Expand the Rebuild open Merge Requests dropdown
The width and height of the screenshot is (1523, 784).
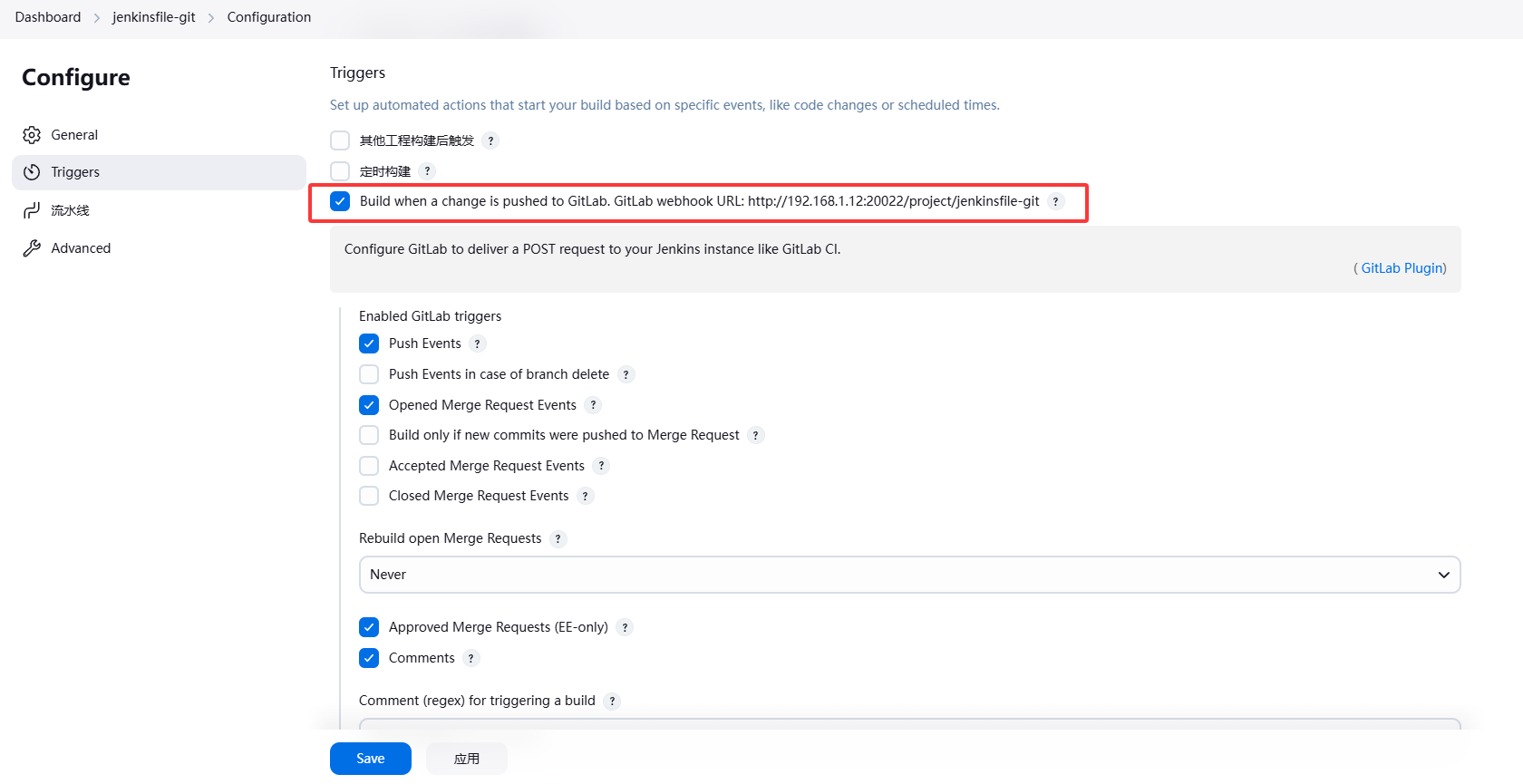[x=909, y=575]
